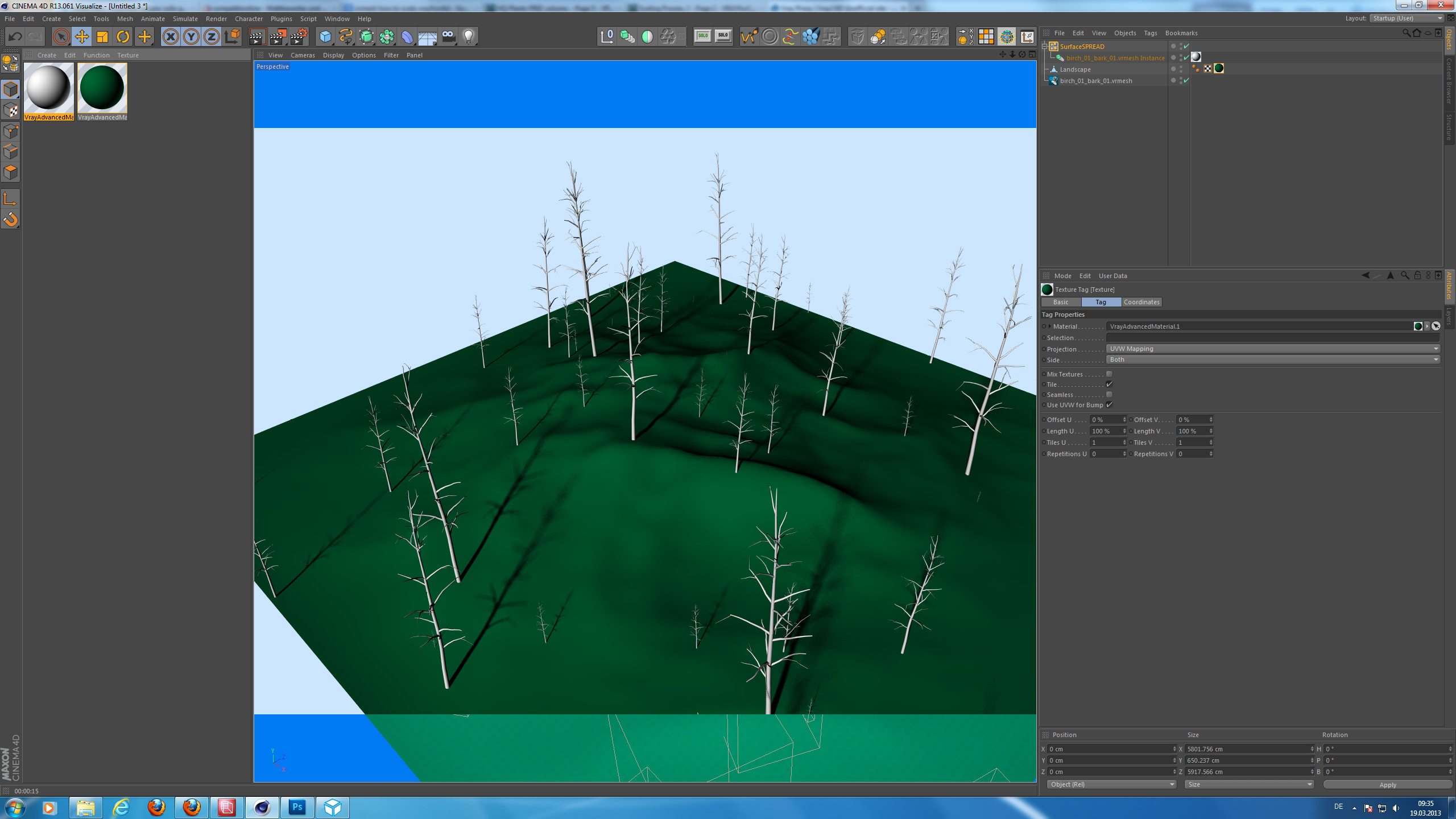Image resolution: width=1456 pixels, height=819 pixels.
Task: Click the Apply button
Action: (x=1387, y=784)
